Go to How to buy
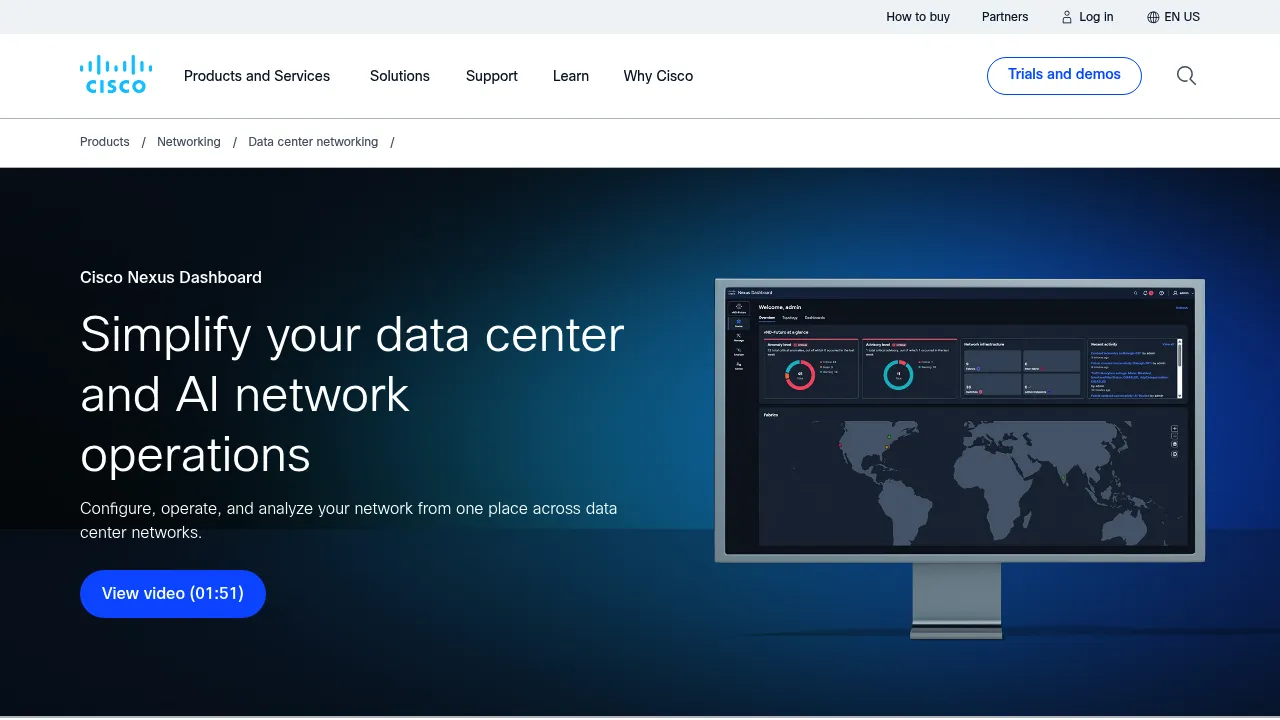 point(918,17)
